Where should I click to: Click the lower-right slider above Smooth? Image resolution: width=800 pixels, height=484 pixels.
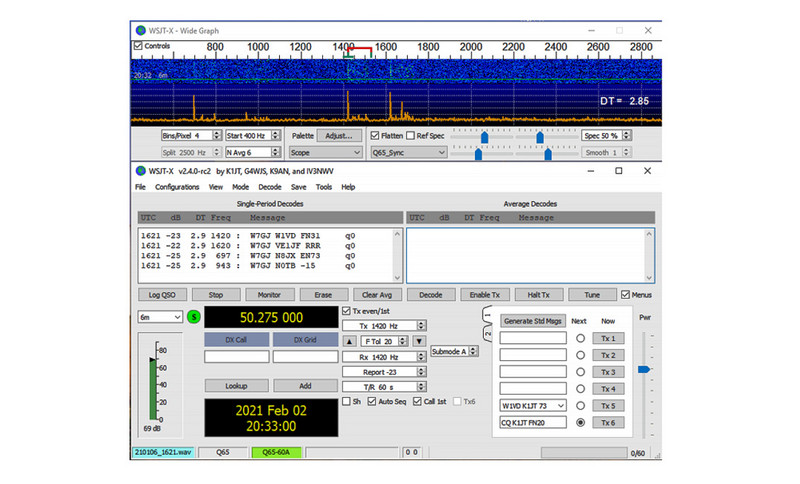(547, 154)
